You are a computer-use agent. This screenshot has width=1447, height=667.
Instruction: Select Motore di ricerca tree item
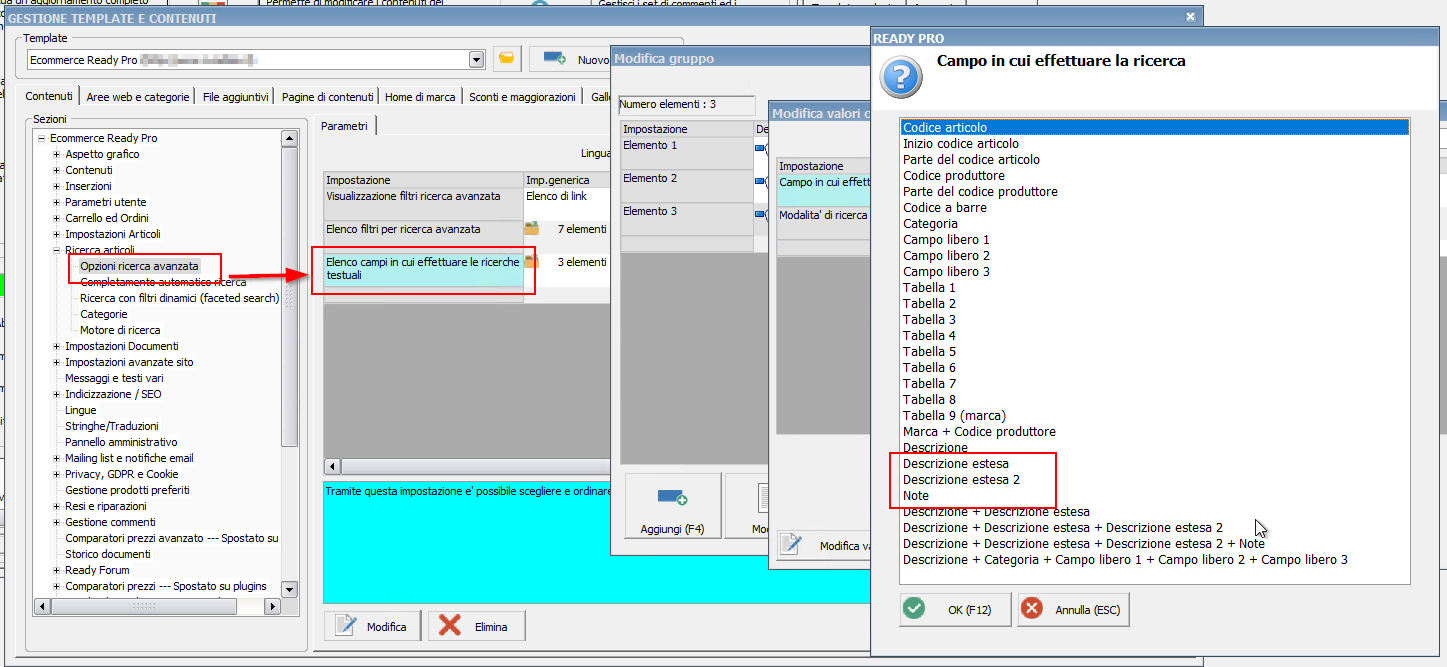[120, 330]
